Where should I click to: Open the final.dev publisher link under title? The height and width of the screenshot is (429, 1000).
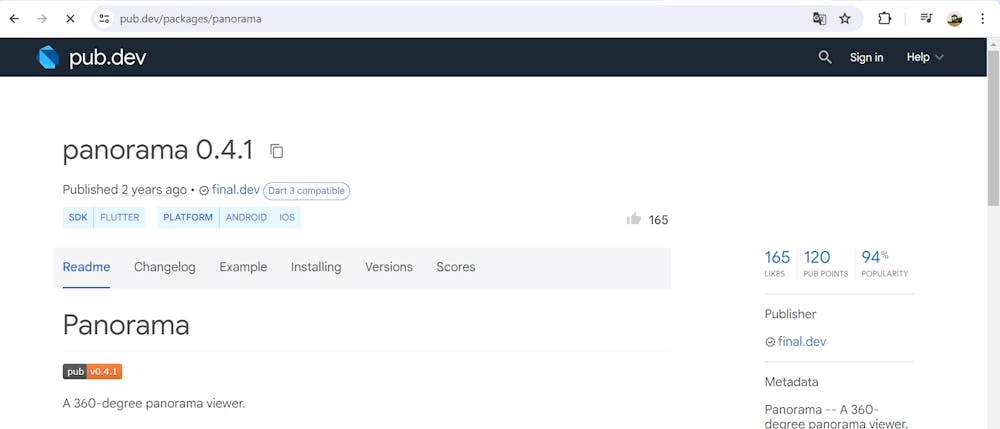click(235, 190)
